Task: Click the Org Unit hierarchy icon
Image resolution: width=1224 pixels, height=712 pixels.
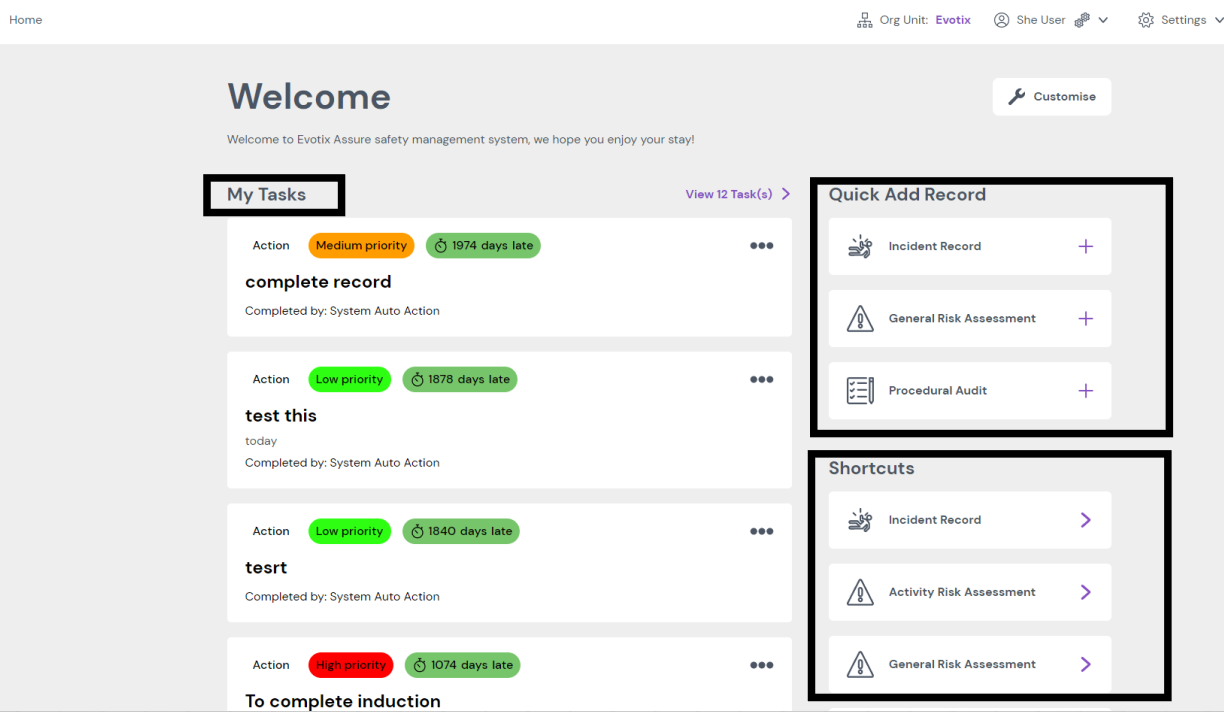Action: coord(865,20)
